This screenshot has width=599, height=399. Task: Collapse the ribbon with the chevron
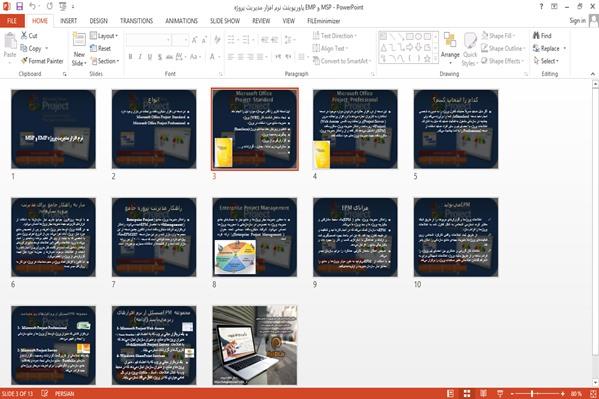point(593,74)
